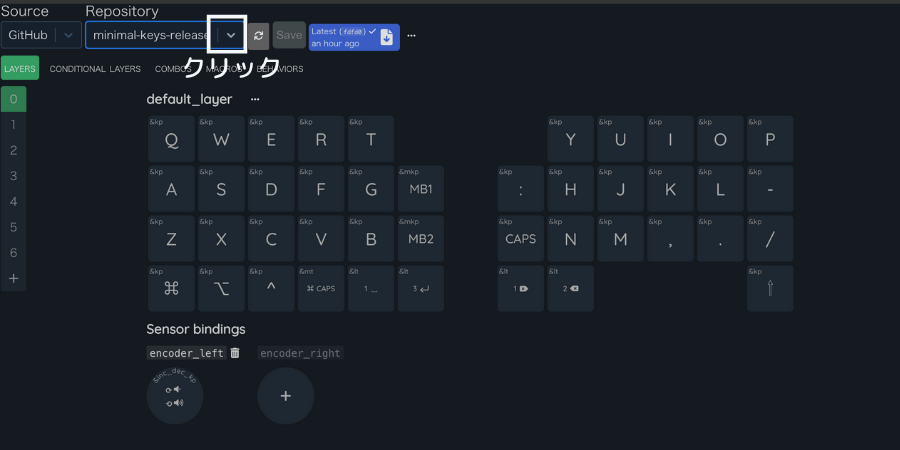
Task: Click the MB1 mouse button key
Action: (x=421, y=189)
